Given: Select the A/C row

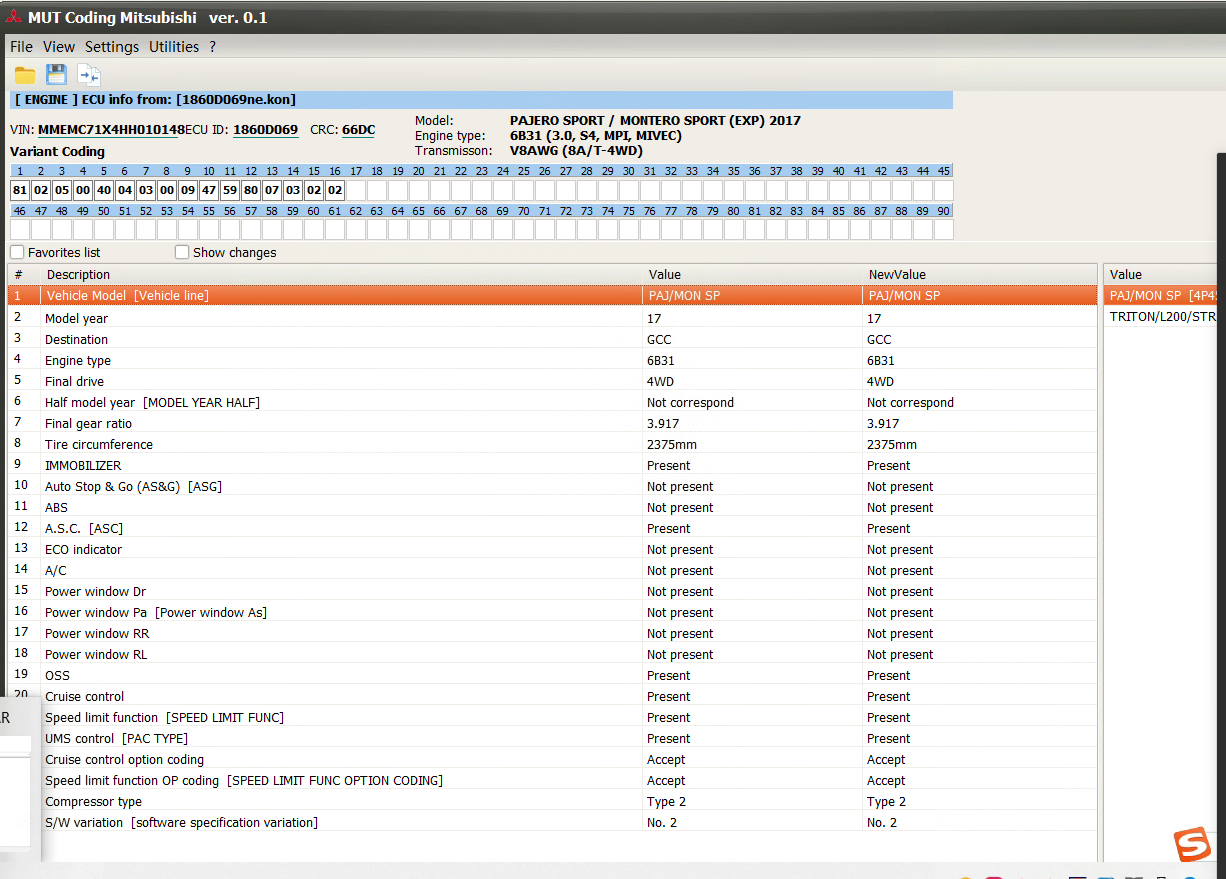Looking at the screenshot, I should [x=552, y=570].
